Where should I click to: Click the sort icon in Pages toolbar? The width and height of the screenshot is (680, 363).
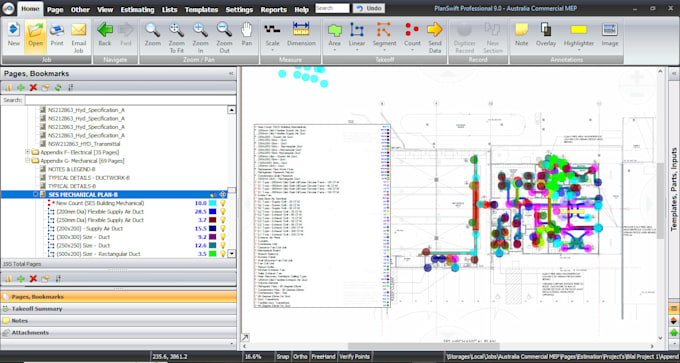click(x=70, y=88)
